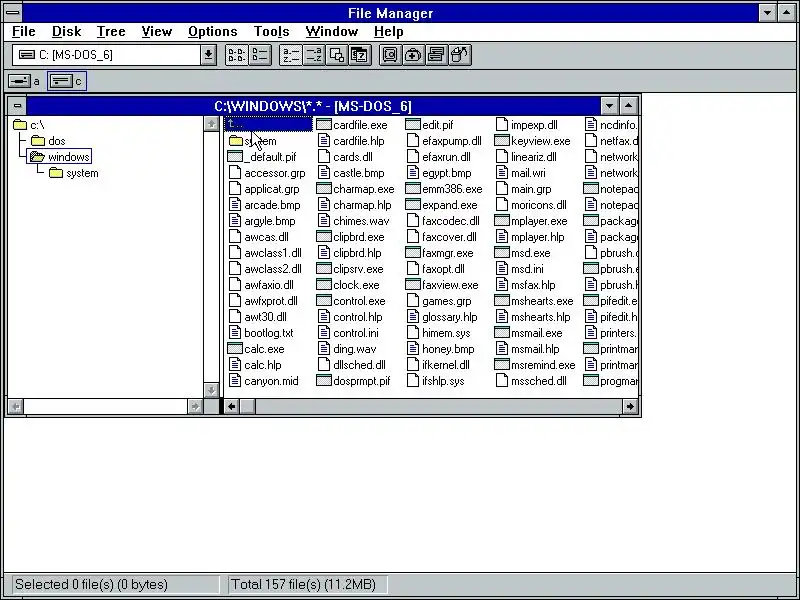Viewport: 800px width, 600px height.
Task: Click the sort by type toolbar button
Action: point(314,55)
